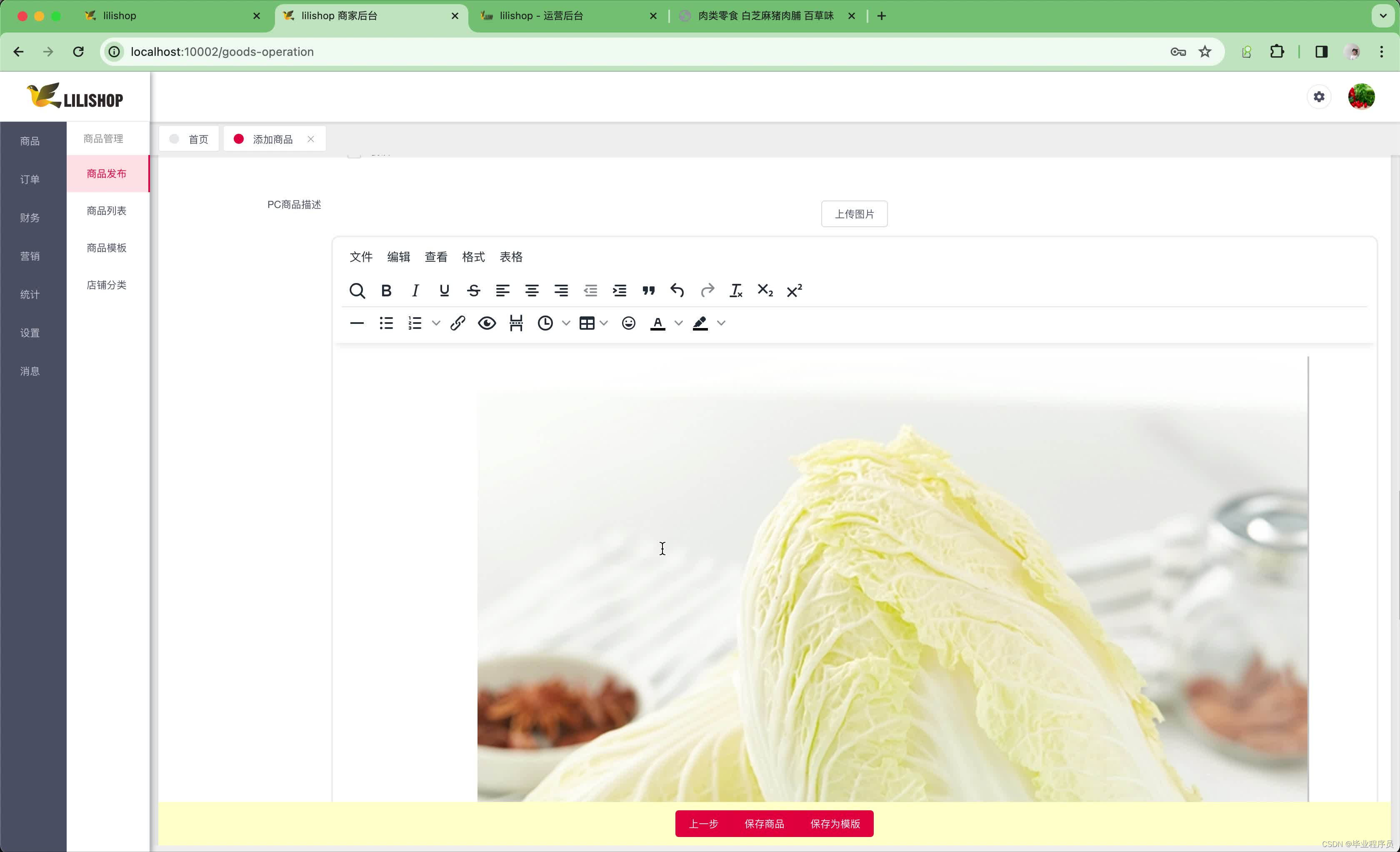Viewport: 1400px width, 852px height.
Task: Redo the last edit
Action: [707, 291]
